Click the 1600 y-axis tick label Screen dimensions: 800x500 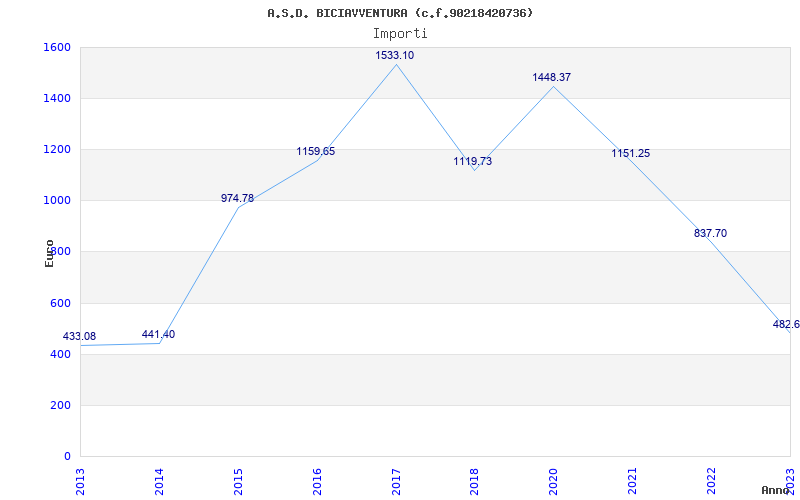pos(58,47)
